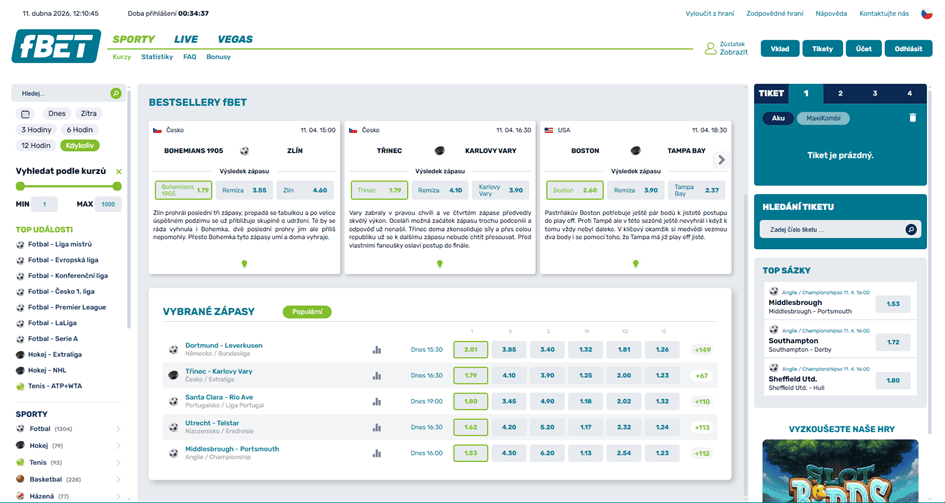
Task: Switch to ticket tab 2
Action: (840, 93)
